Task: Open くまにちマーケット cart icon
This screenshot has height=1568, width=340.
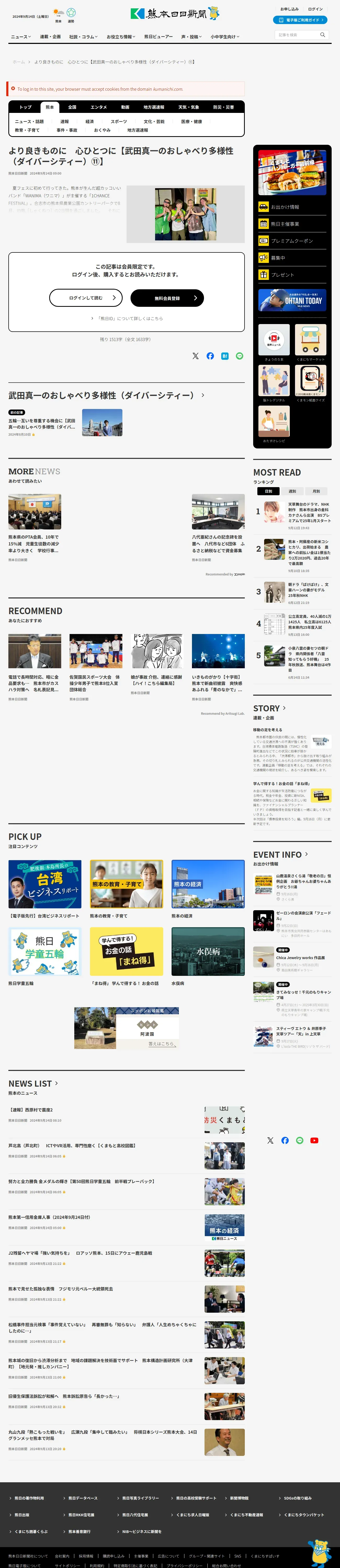Action: click(x=311, y=340)
